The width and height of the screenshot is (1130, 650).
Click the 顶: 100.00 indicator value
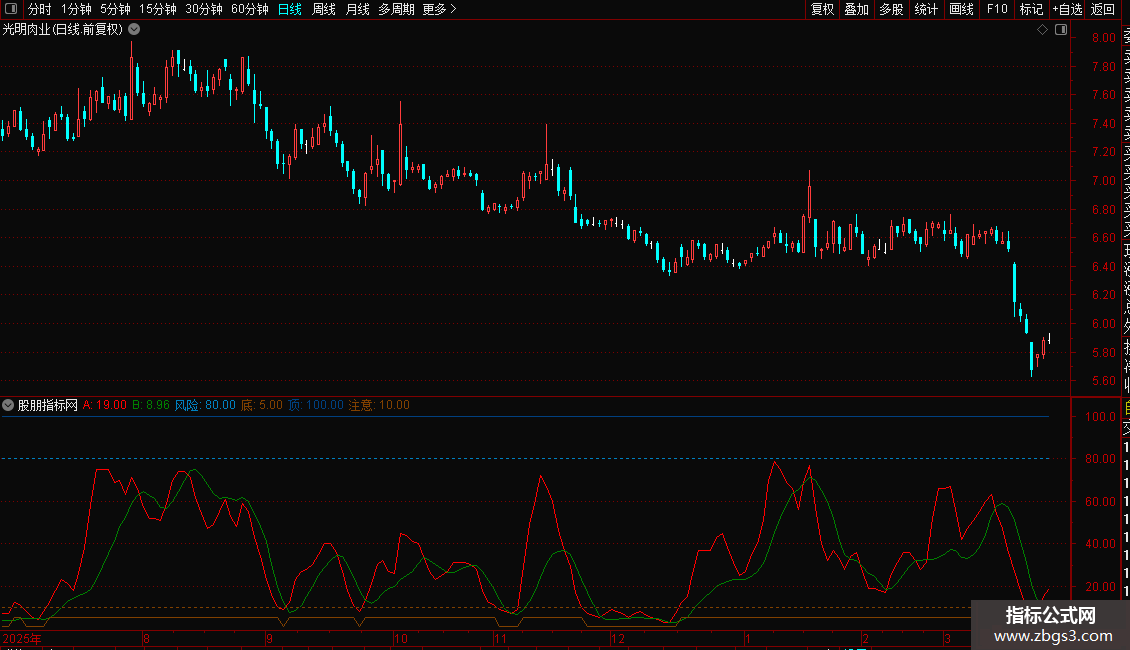point(316,405)
